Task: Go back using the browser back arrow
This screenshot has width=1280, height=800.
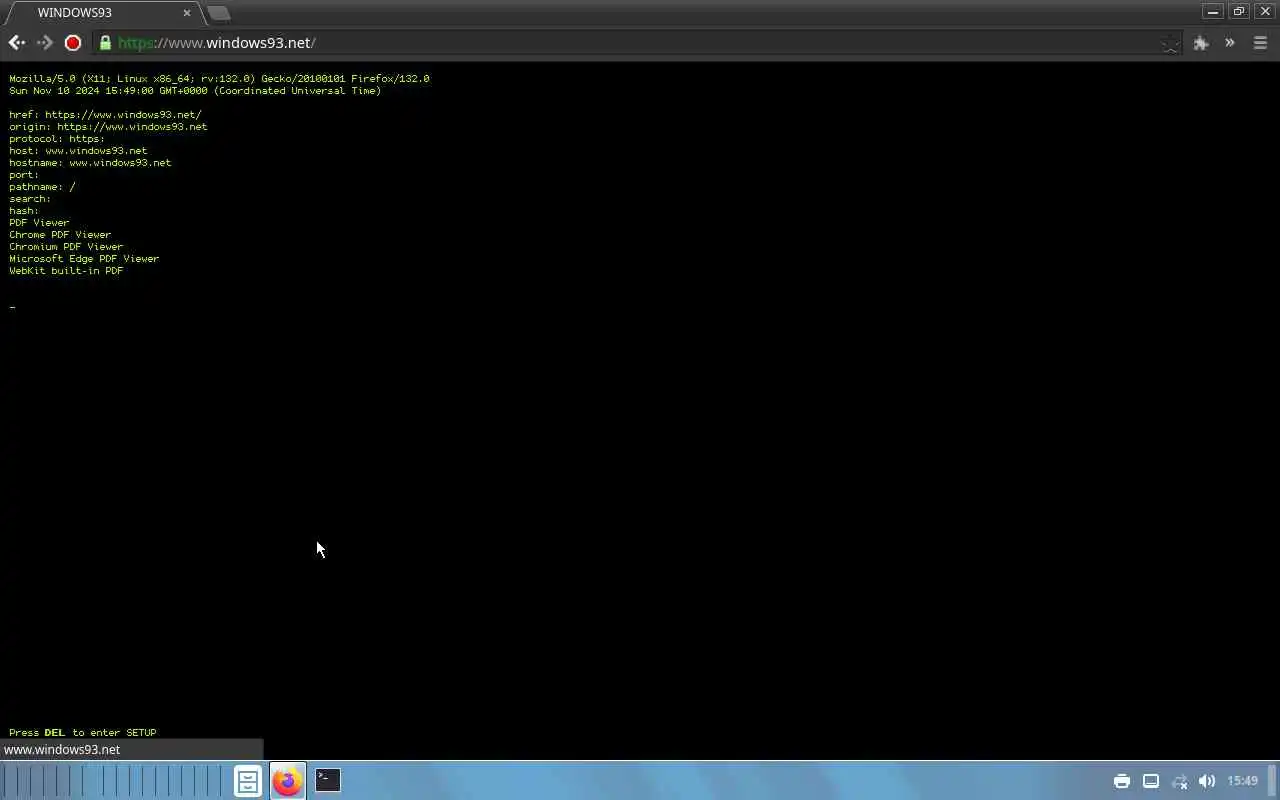Action: pos(16,43)
